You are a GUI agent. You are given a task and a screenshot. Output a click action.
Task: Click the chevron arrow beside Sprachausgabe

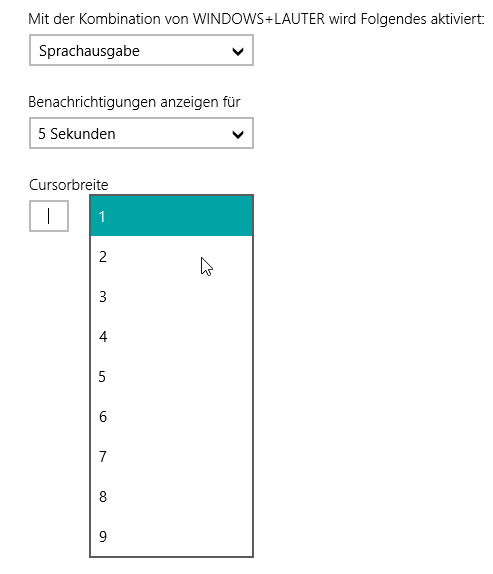pos(238,52)
